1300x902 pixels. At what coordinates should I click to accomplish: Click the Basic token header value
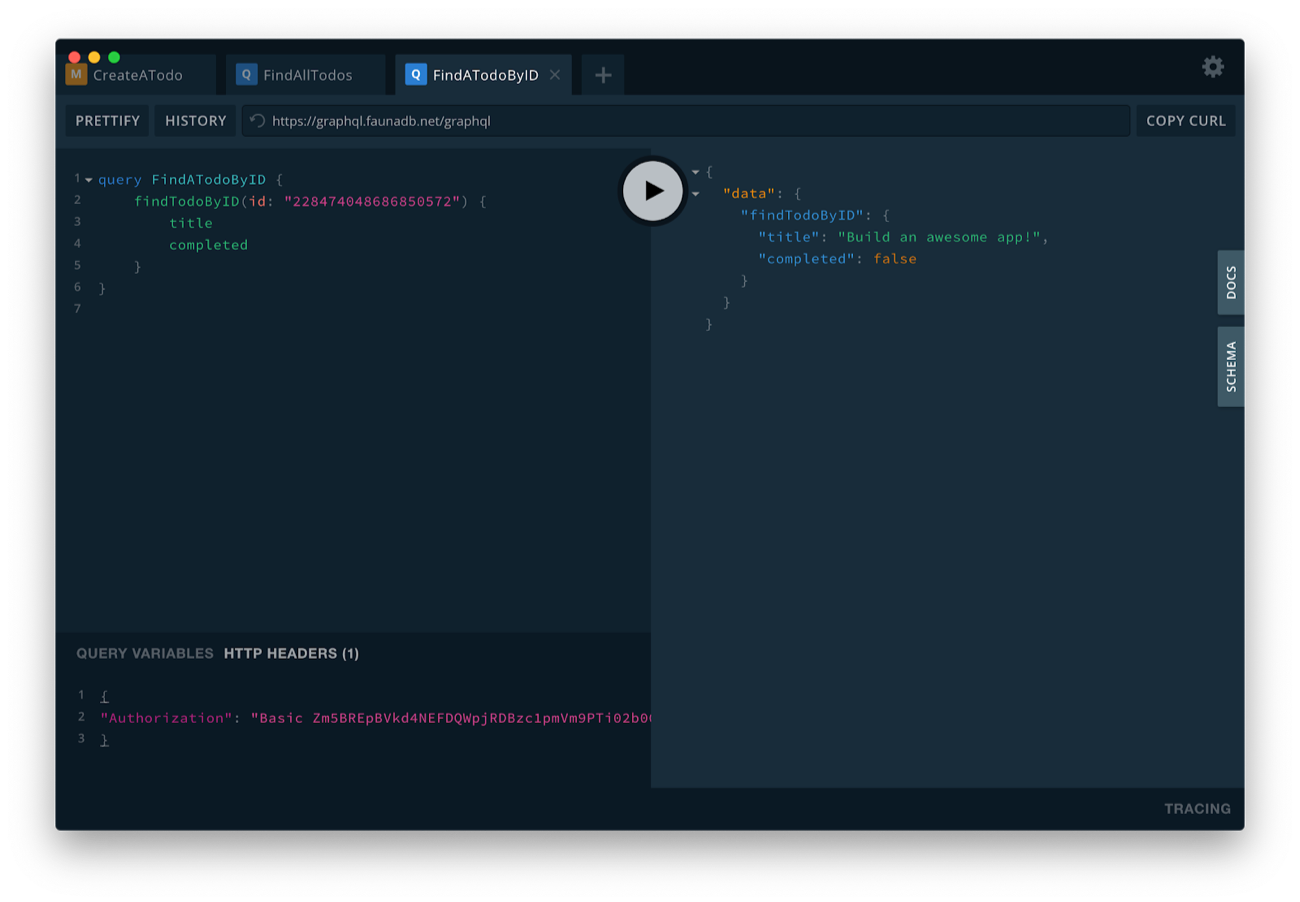(452, 718)
